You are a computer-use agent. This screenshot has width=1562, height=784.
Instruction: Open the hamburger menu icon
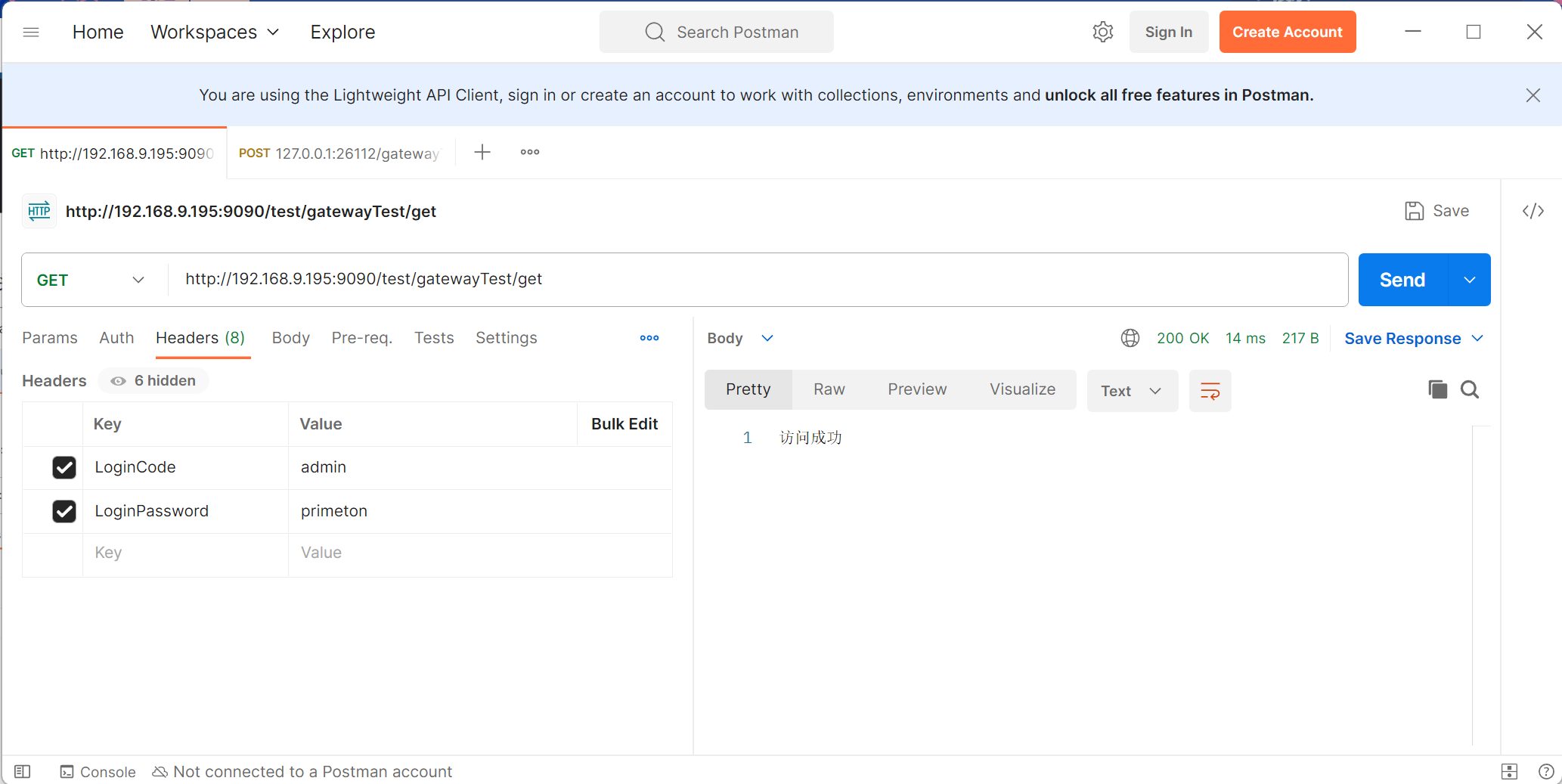(x=31, y=32)
